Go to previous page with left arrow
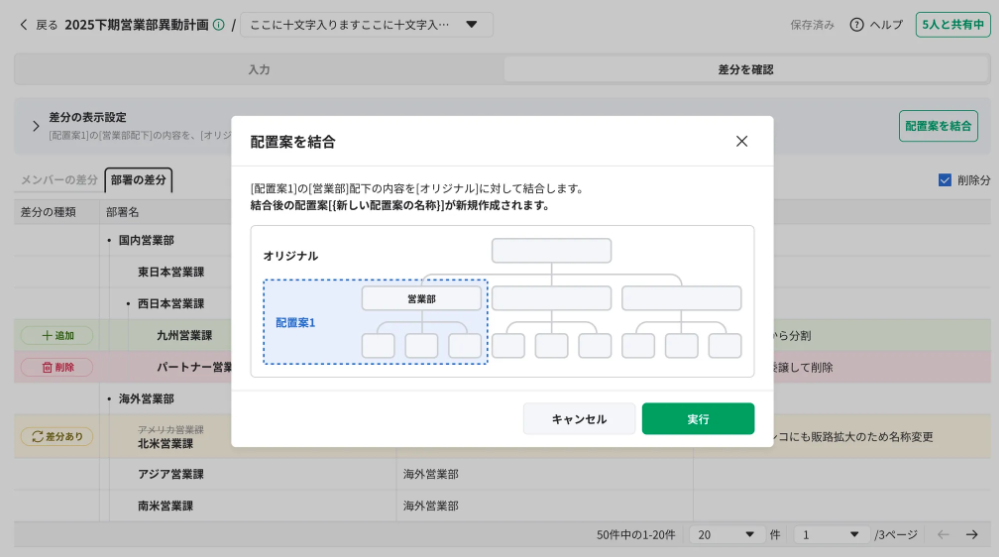 (942, 535)
